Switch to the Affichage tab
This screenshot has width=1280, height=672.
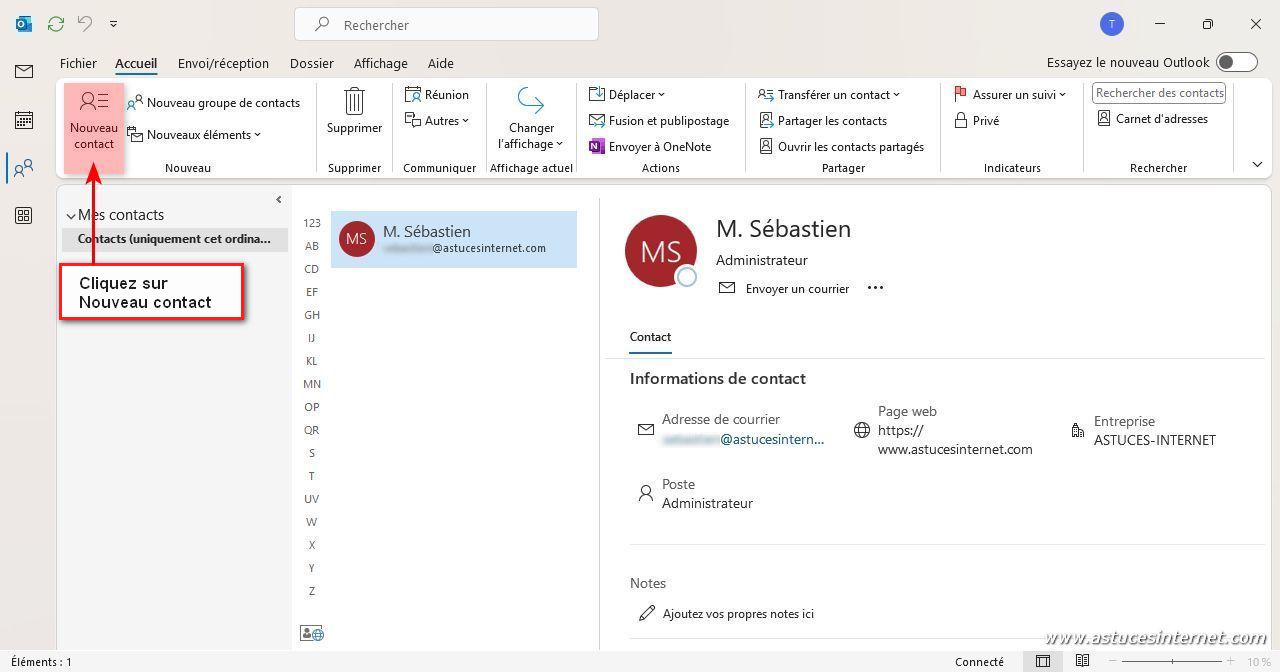pyautogui.click(x=380, y=63)
